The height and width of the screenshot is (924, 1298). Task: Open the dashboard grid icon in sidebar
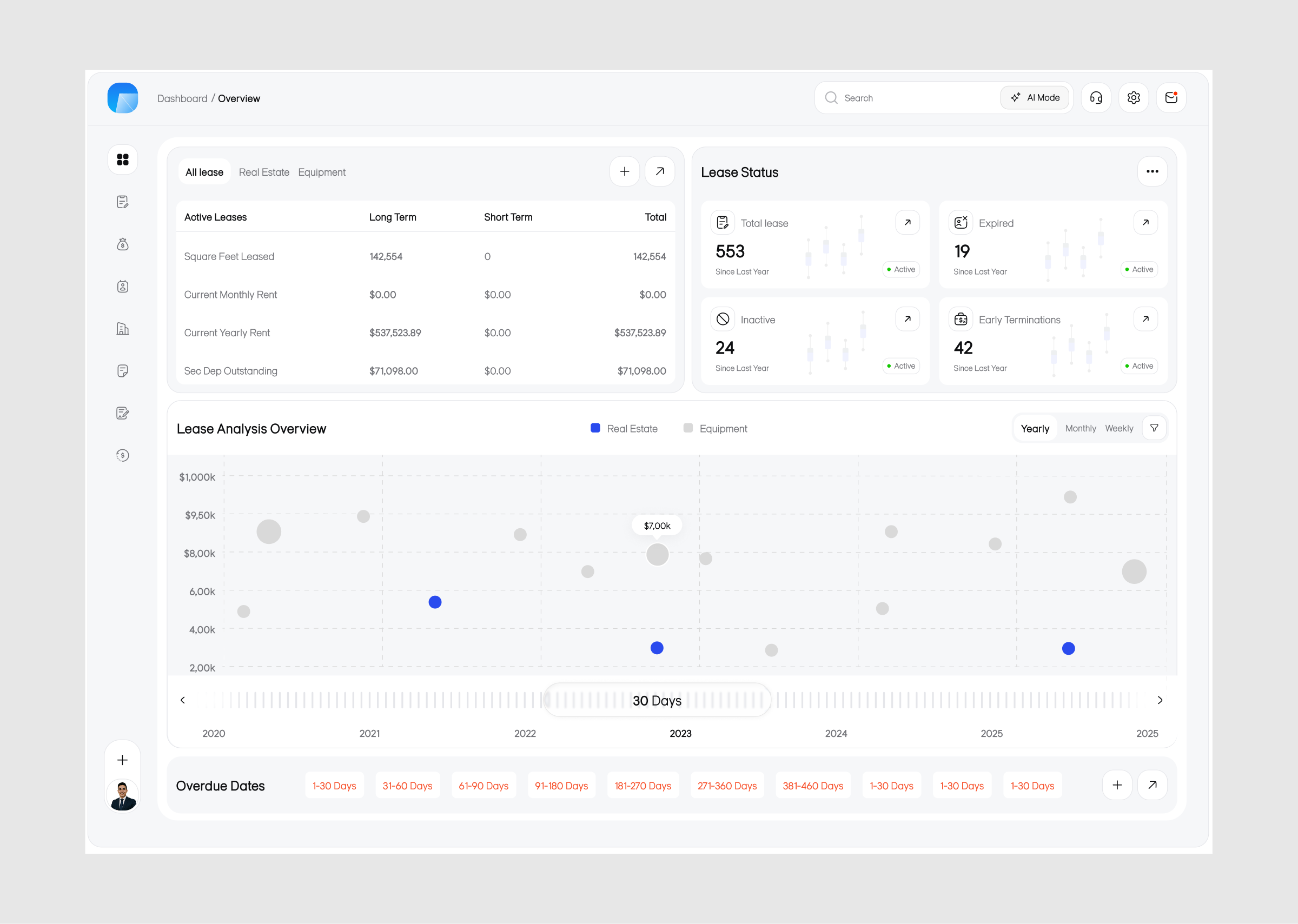(122, 159)
